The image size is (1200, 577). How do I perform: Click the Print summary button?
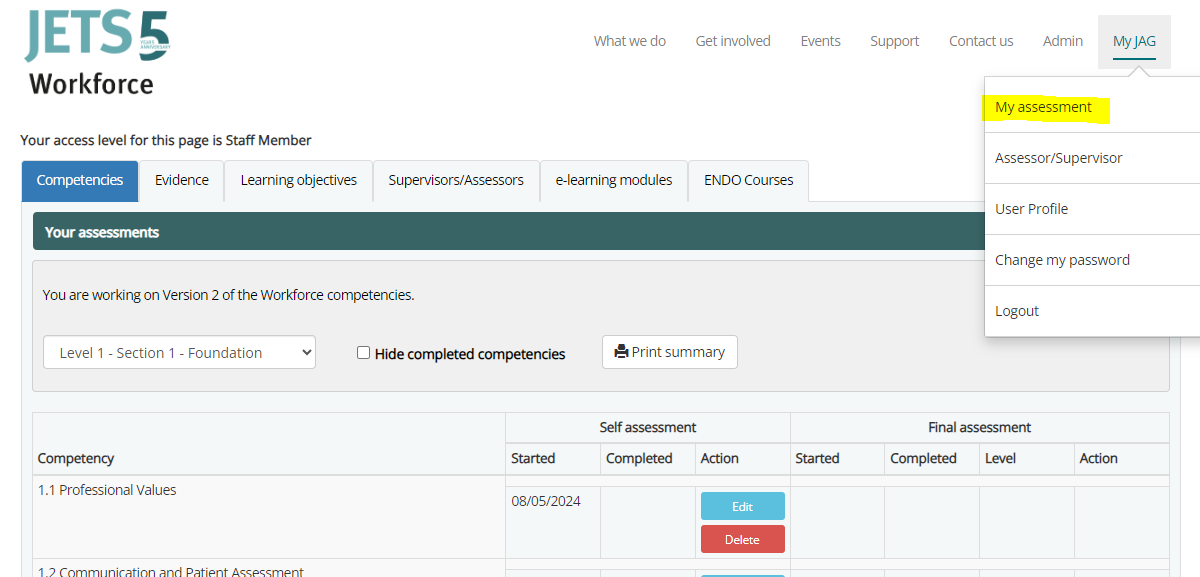tap(669, 352)
